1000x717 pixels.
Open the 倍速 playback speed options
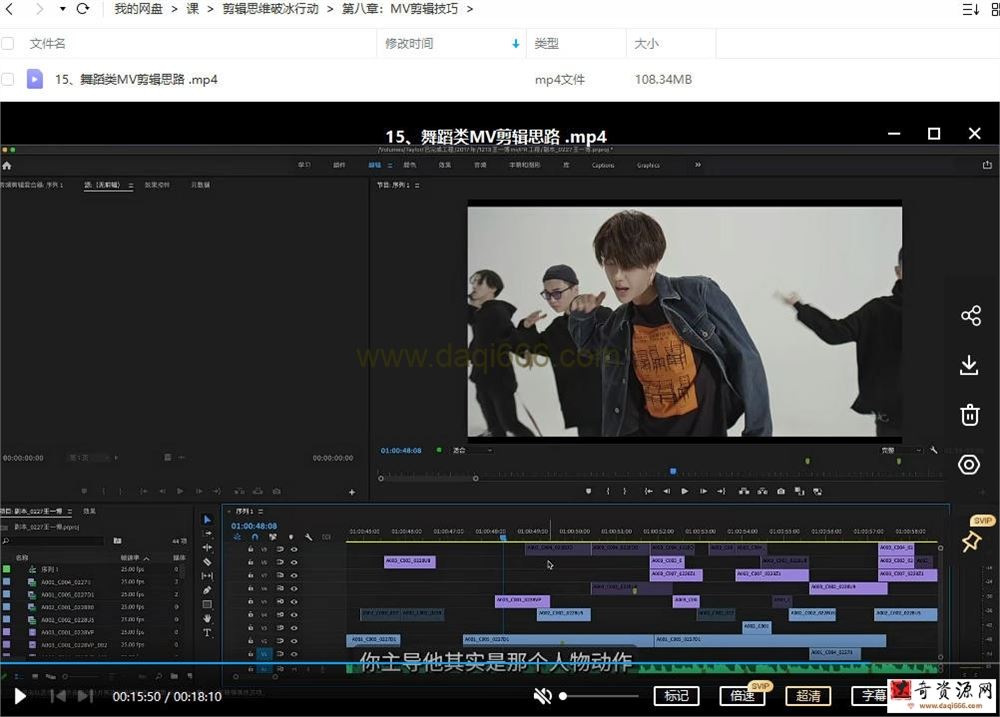(742, 695)
